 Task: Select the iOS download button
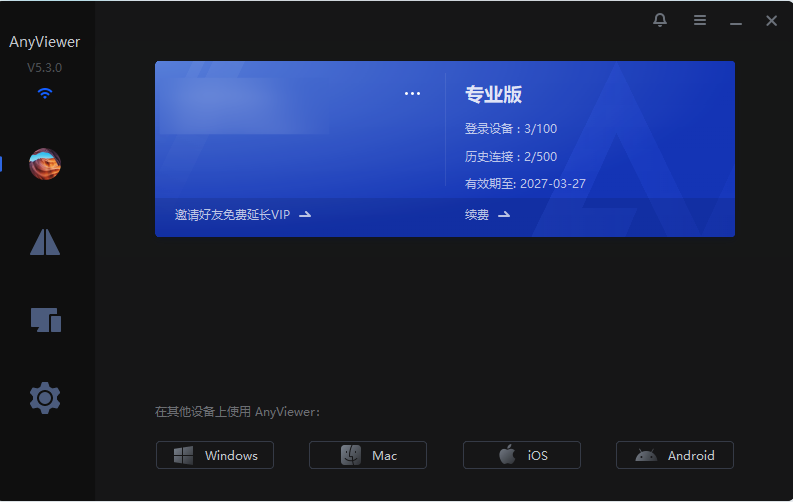521,455
